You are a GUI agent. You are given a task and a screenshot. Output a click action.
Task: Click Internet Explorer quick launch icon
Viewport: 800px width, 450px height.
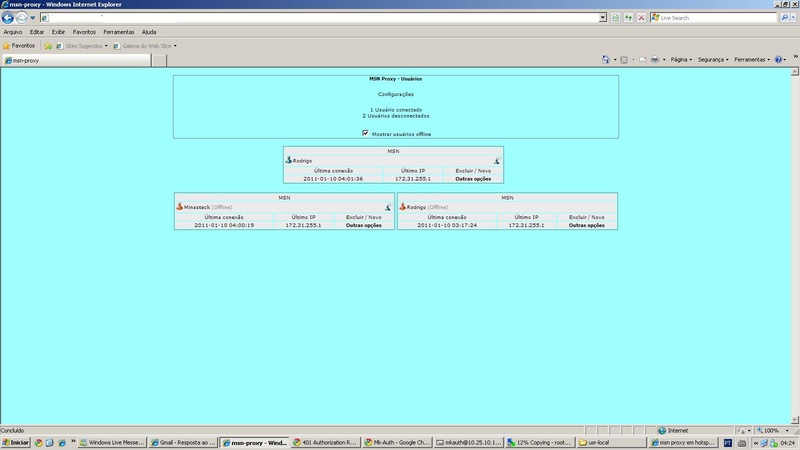61,443
